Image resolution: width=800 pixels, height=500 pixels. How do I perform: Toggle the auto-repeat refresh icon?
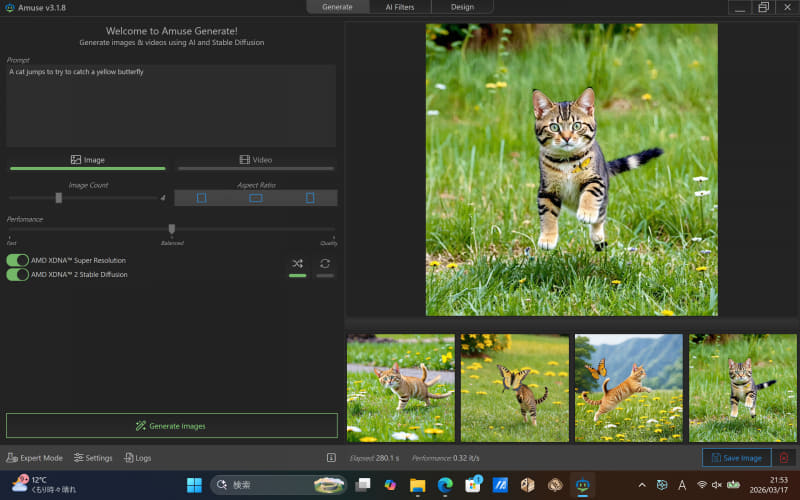pyautogui.click(x=325, y=264)
